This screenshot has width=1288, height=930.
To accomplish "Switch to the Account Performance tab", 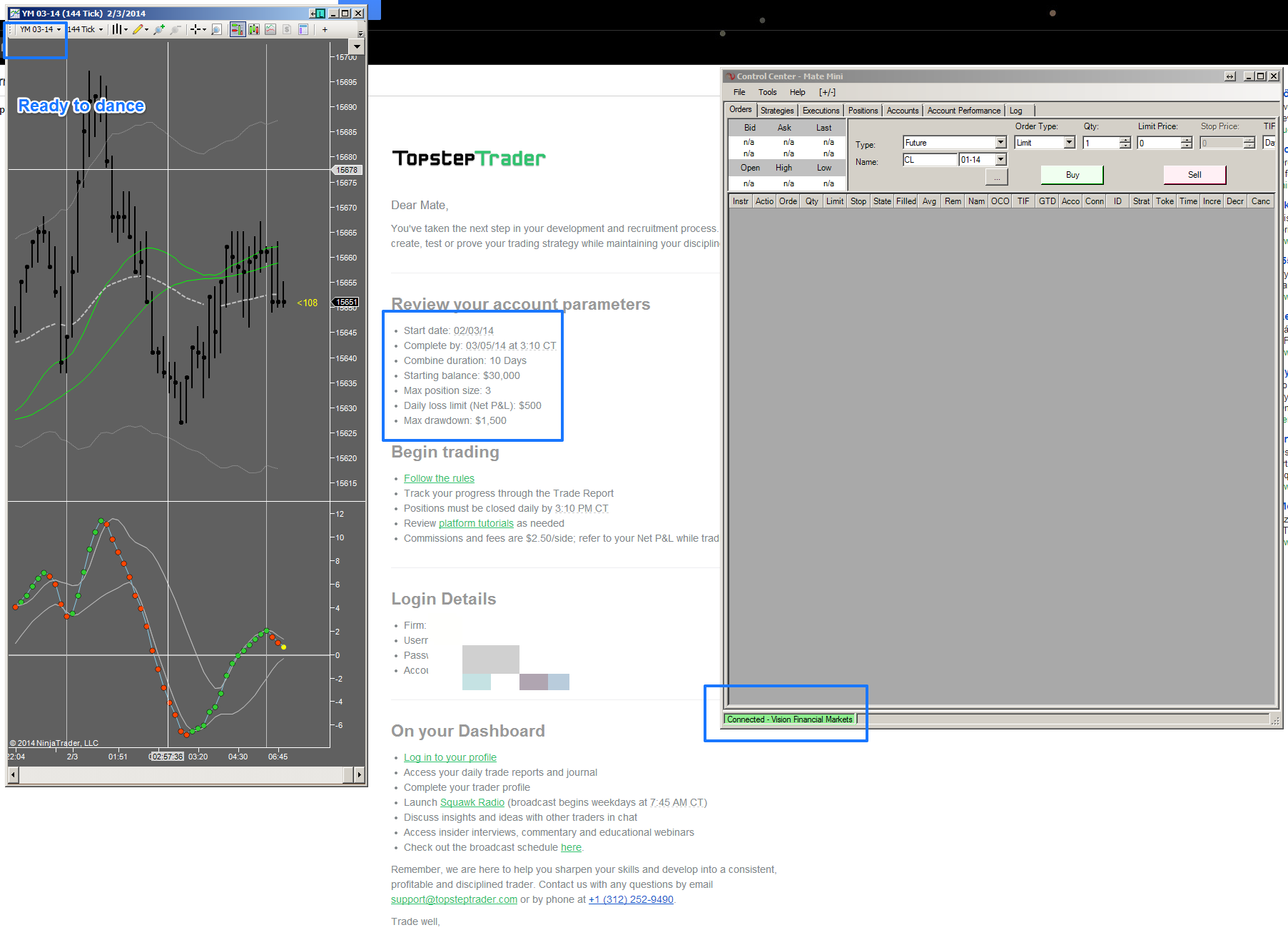I will tap(964, 111).
